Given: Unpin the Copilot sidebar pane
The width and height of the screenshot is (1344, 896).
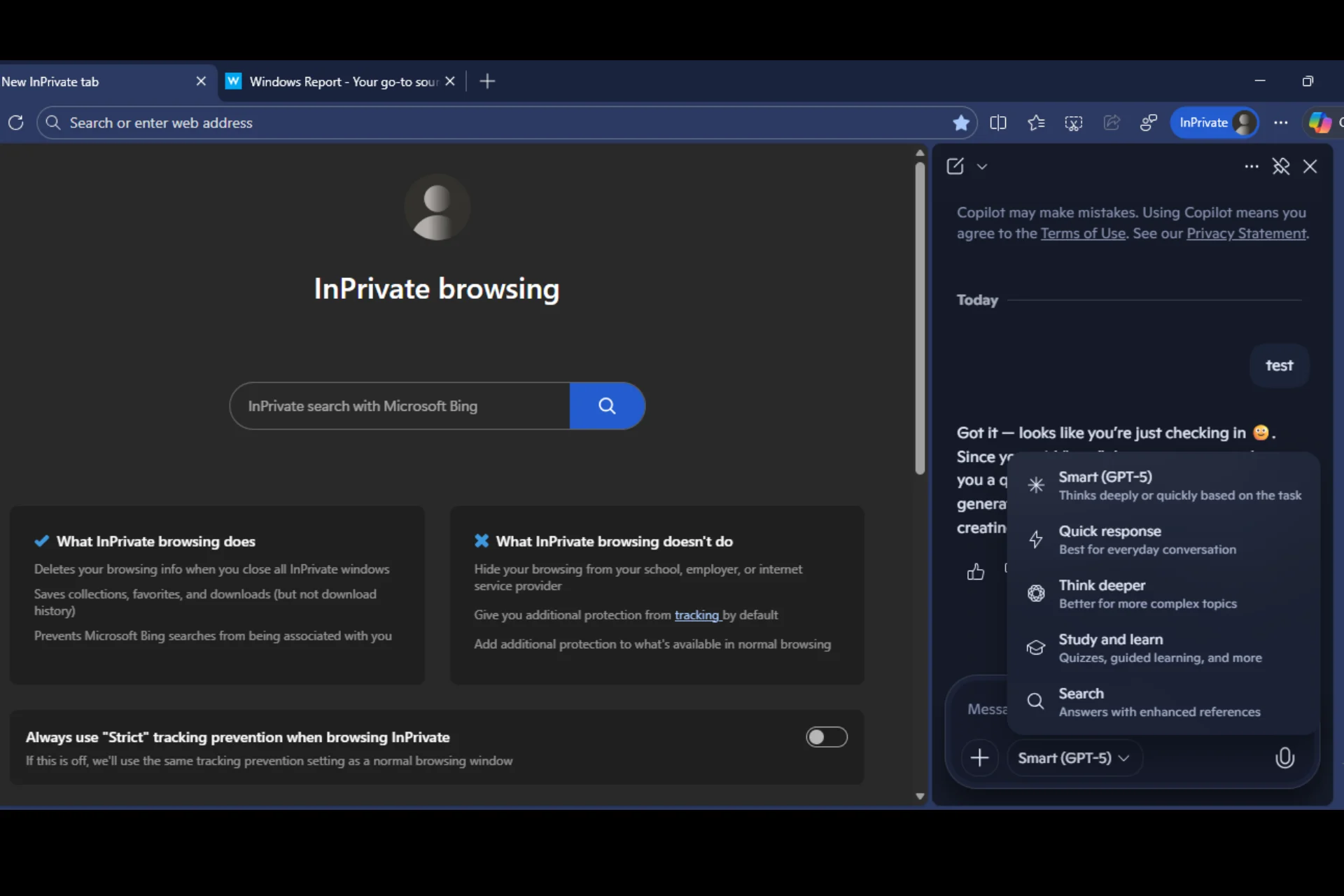Looking at the screenshot, I should 1280,167.
